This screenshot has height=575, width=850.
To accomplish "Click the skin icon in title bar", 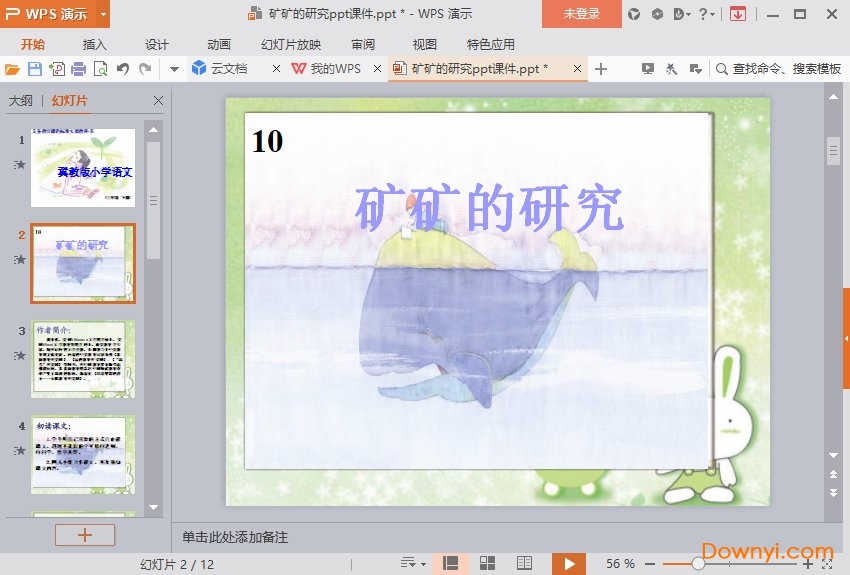I will pos(634,14).
